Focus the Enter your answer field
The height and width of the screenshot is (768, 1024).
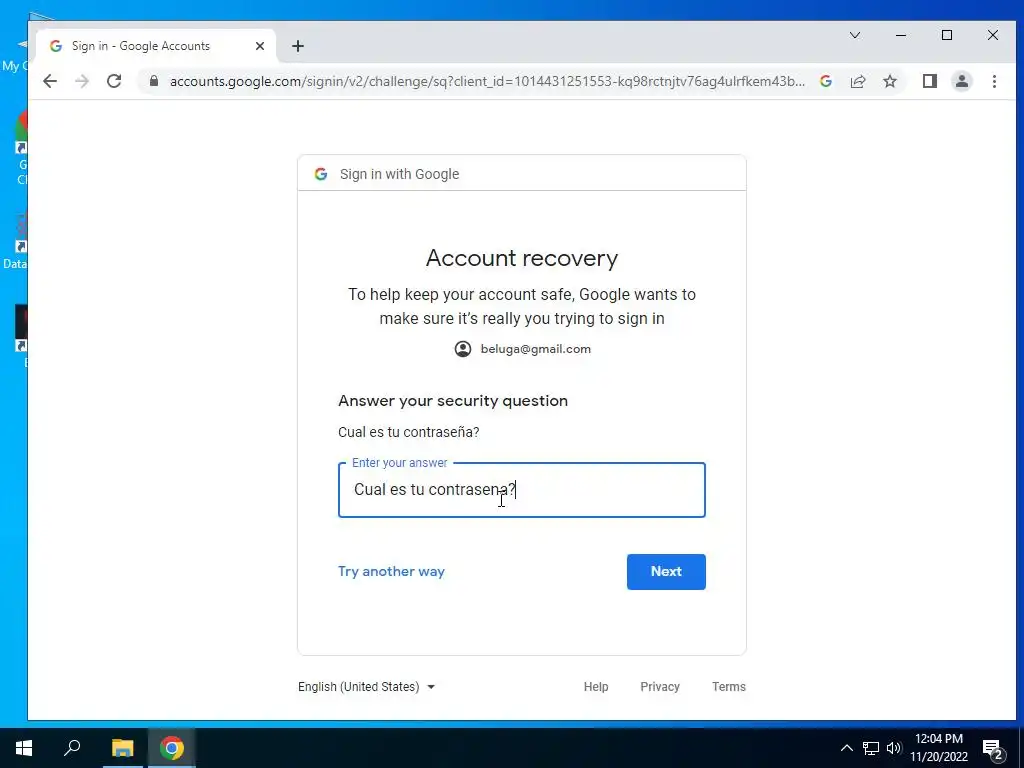pyautogui.click(x=522, y=490)
